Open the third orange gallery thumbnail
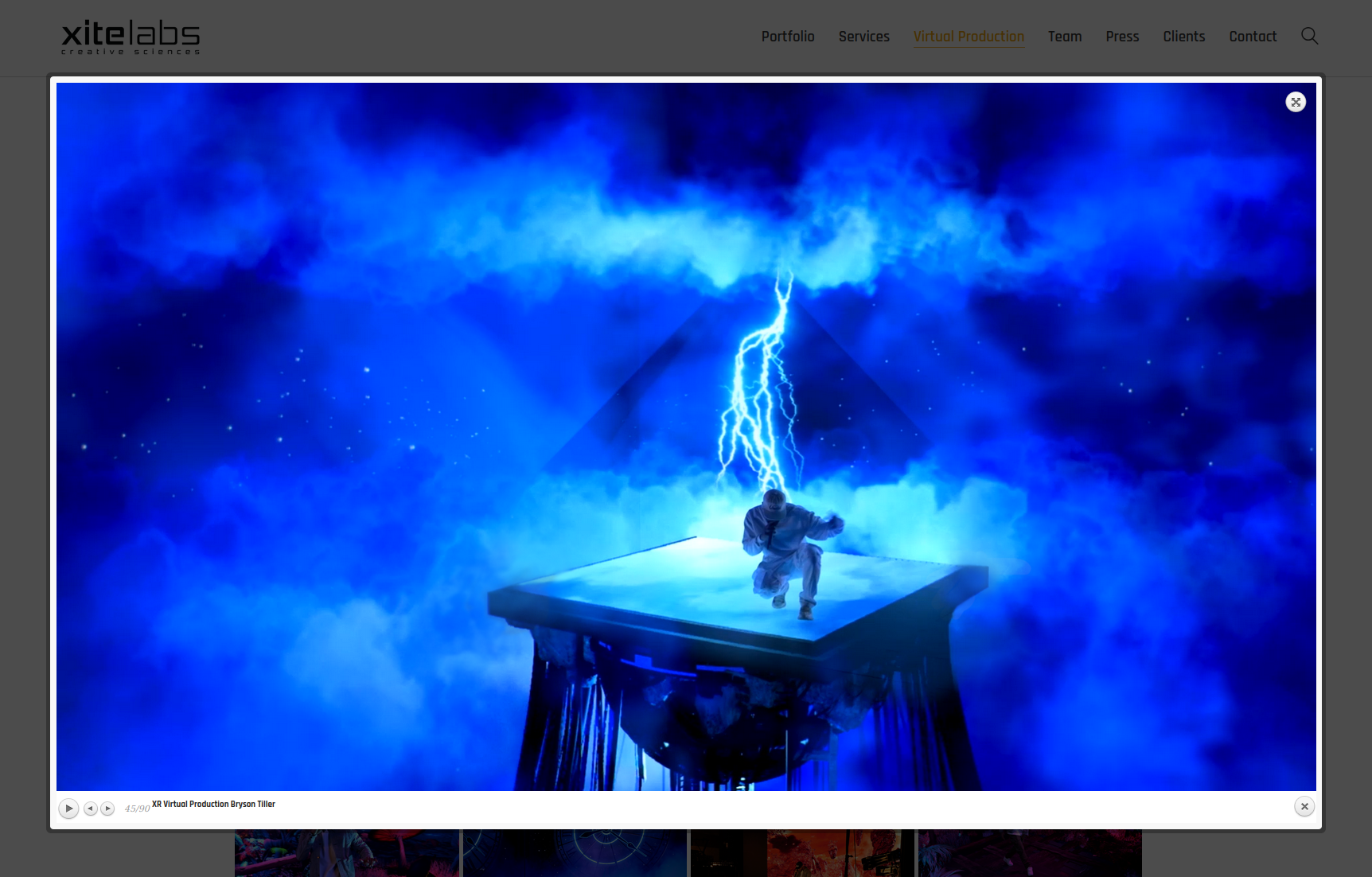The image size is (1372, 877). 802,853
